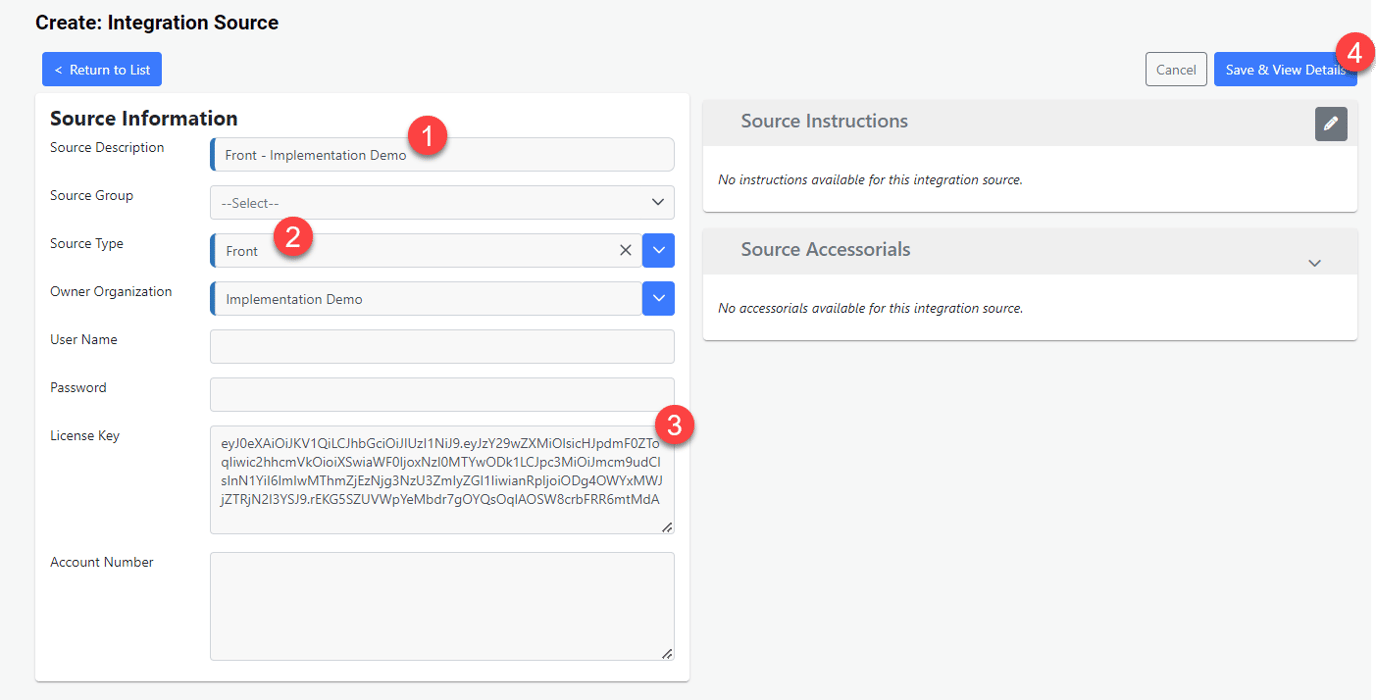Clear the Source Type value with the X icon

point(626,251)
